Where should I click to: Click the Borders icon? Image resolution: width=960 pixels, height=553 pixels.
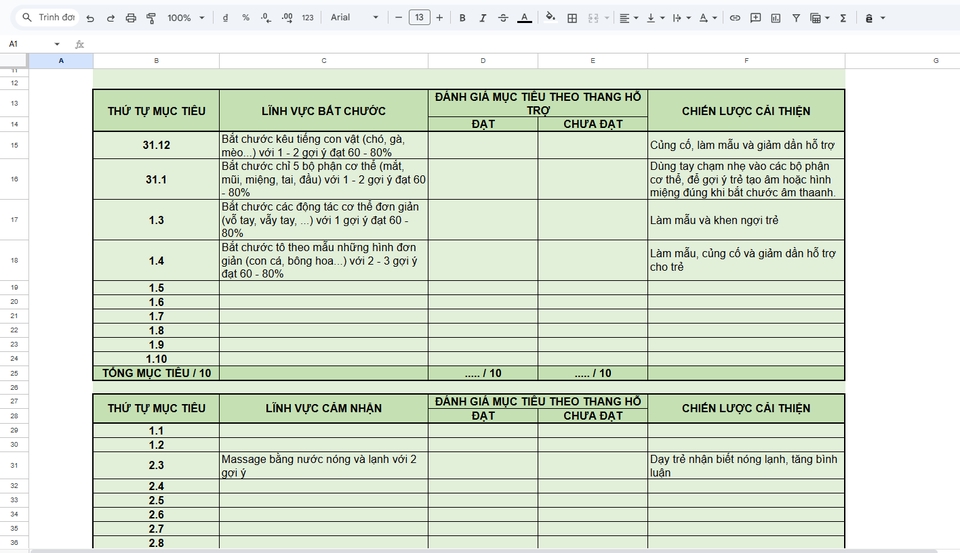point(572,18)
